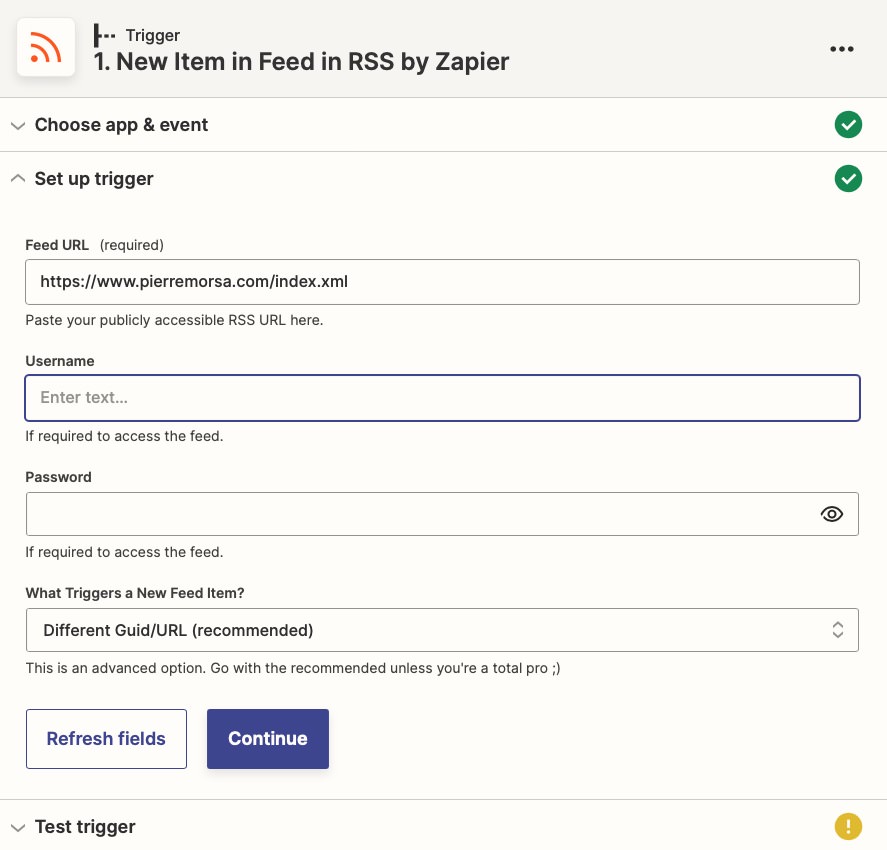The image size is (887, 850).
Task: Click the Continue button
Action: tap(268, 739)
